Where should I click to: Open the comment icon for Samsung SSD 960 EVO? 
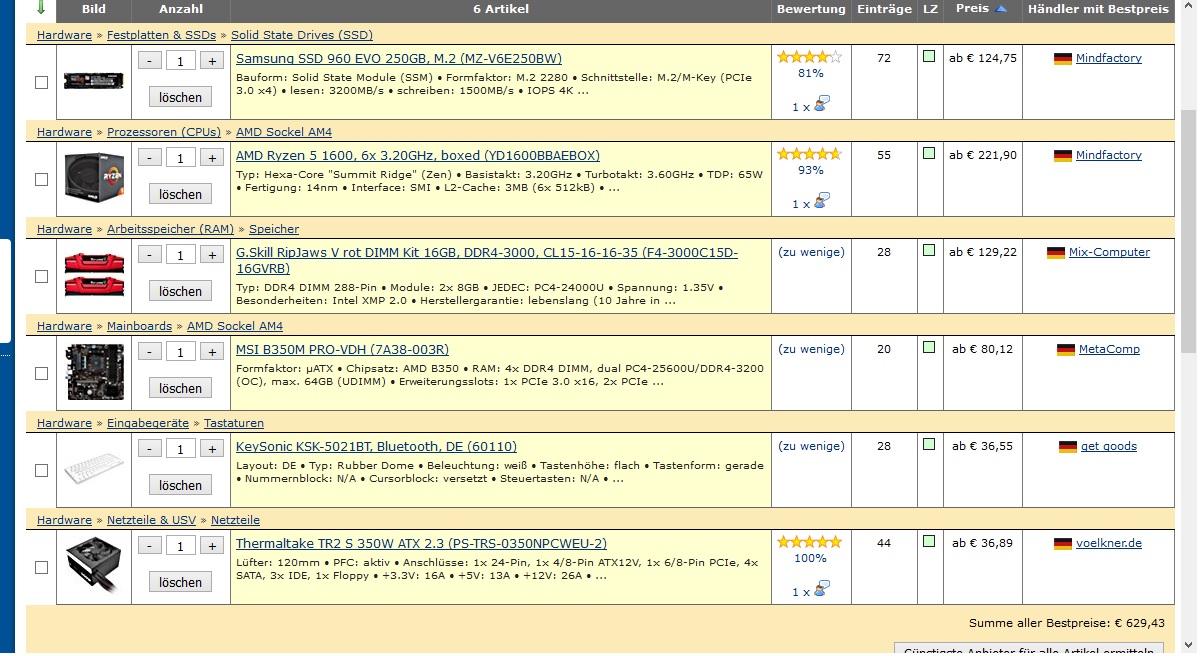(x=822, y=104)
